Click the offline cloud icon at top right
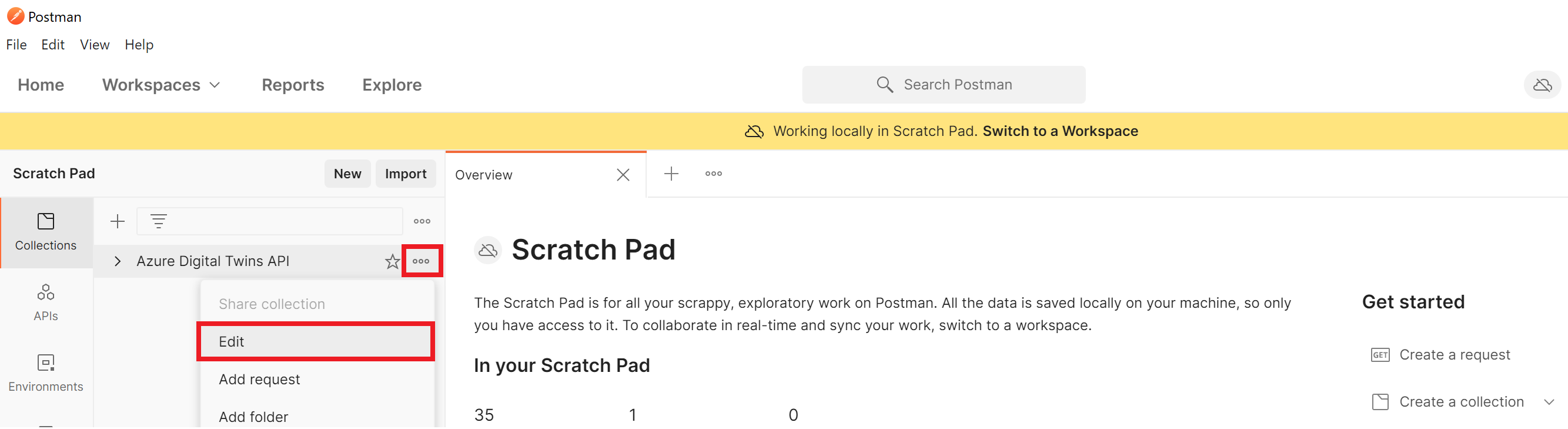 1542,85
